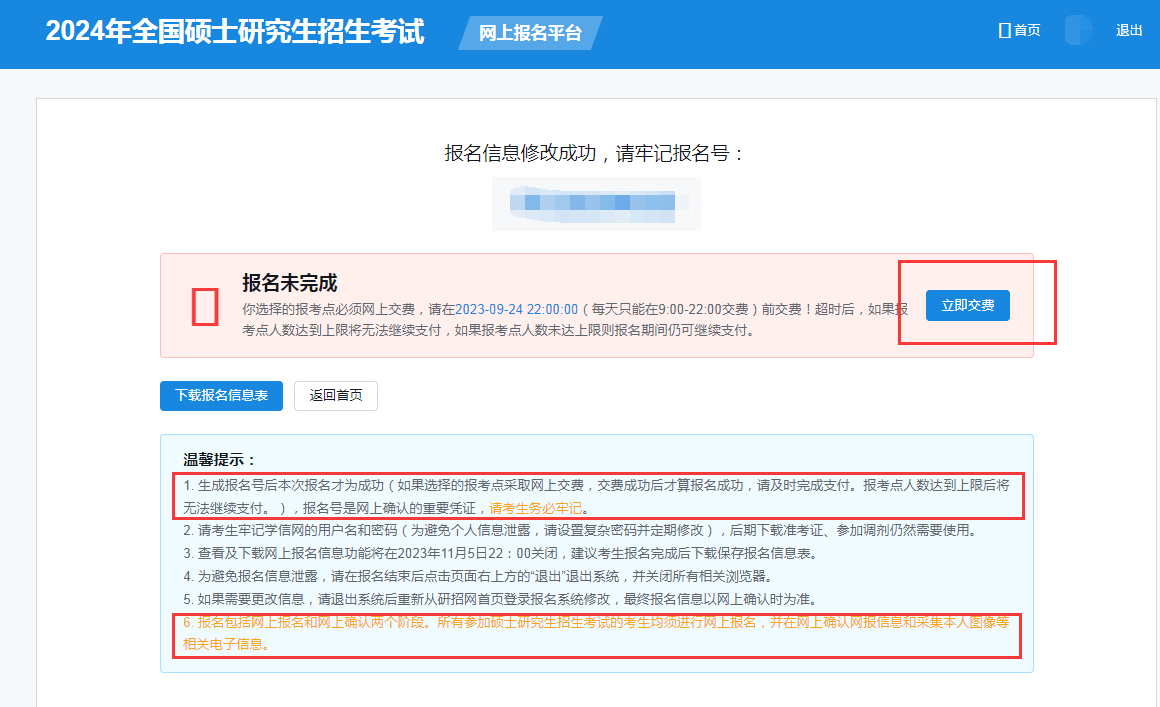Click the orange 请考生务必牢记 text

535,508
